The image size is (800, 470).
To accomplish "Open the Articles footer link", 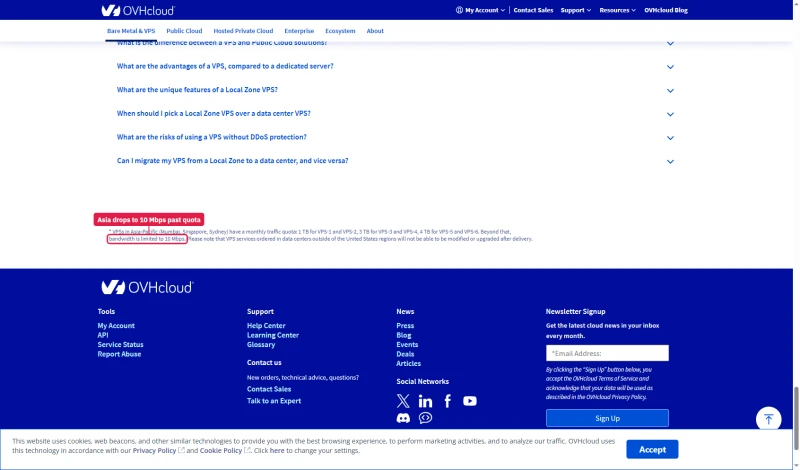I will [x=409, y=364].
